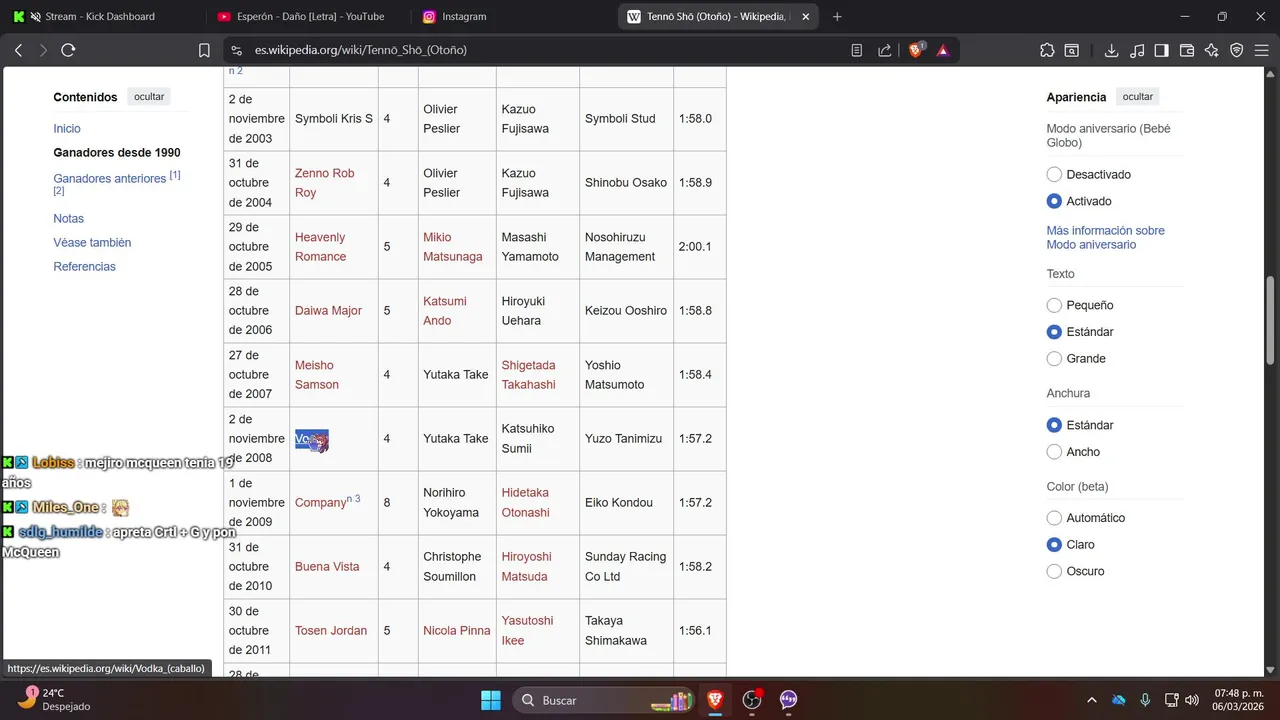Image resolution: width=1280 pixels, height=720 pixels.
Task: Click the microphone tray icon
Action: click(x=1145, y=700)
